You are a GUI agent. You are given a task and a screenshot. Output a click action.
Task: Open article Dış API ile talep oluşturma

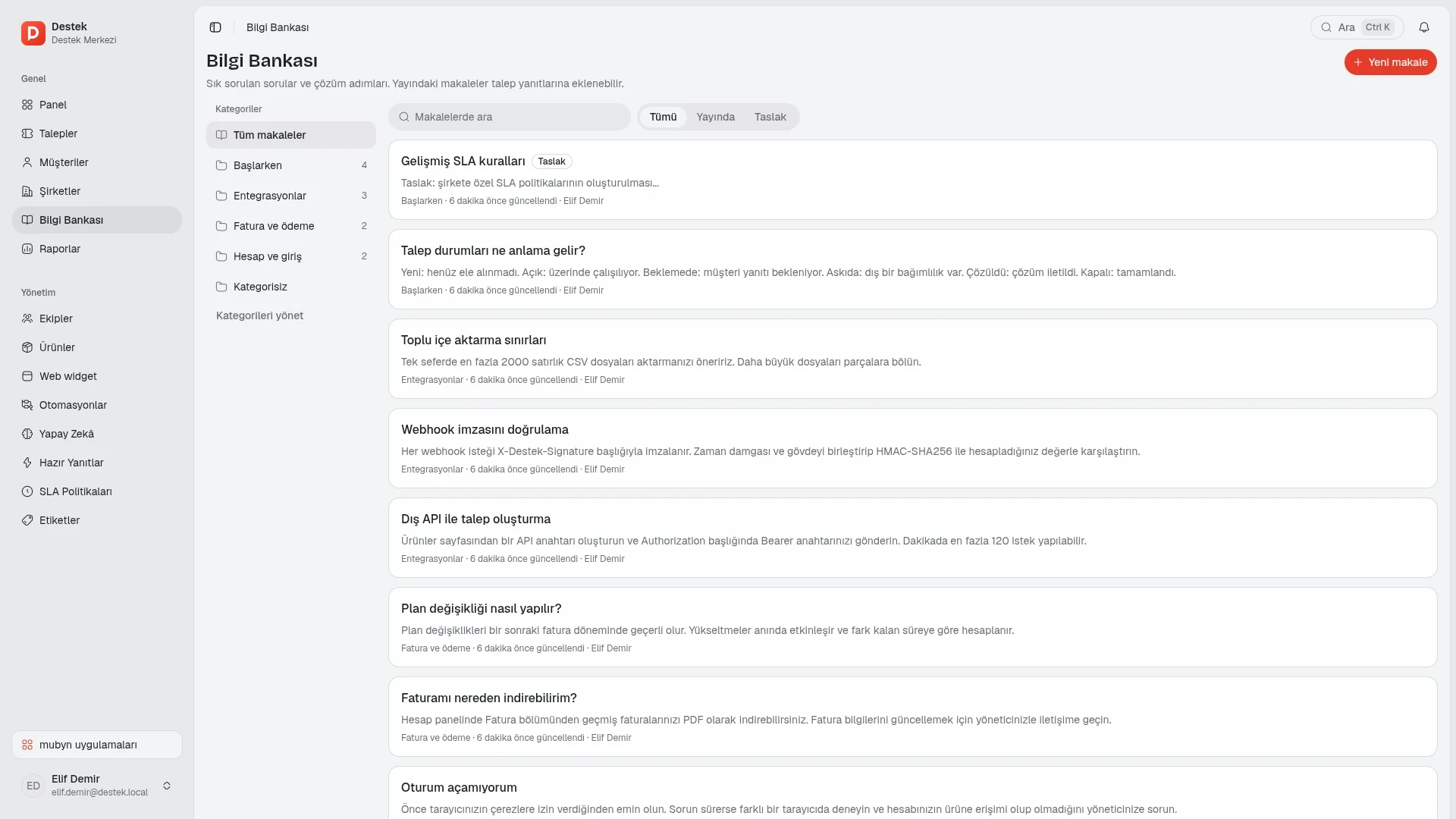tap(913, 538)
